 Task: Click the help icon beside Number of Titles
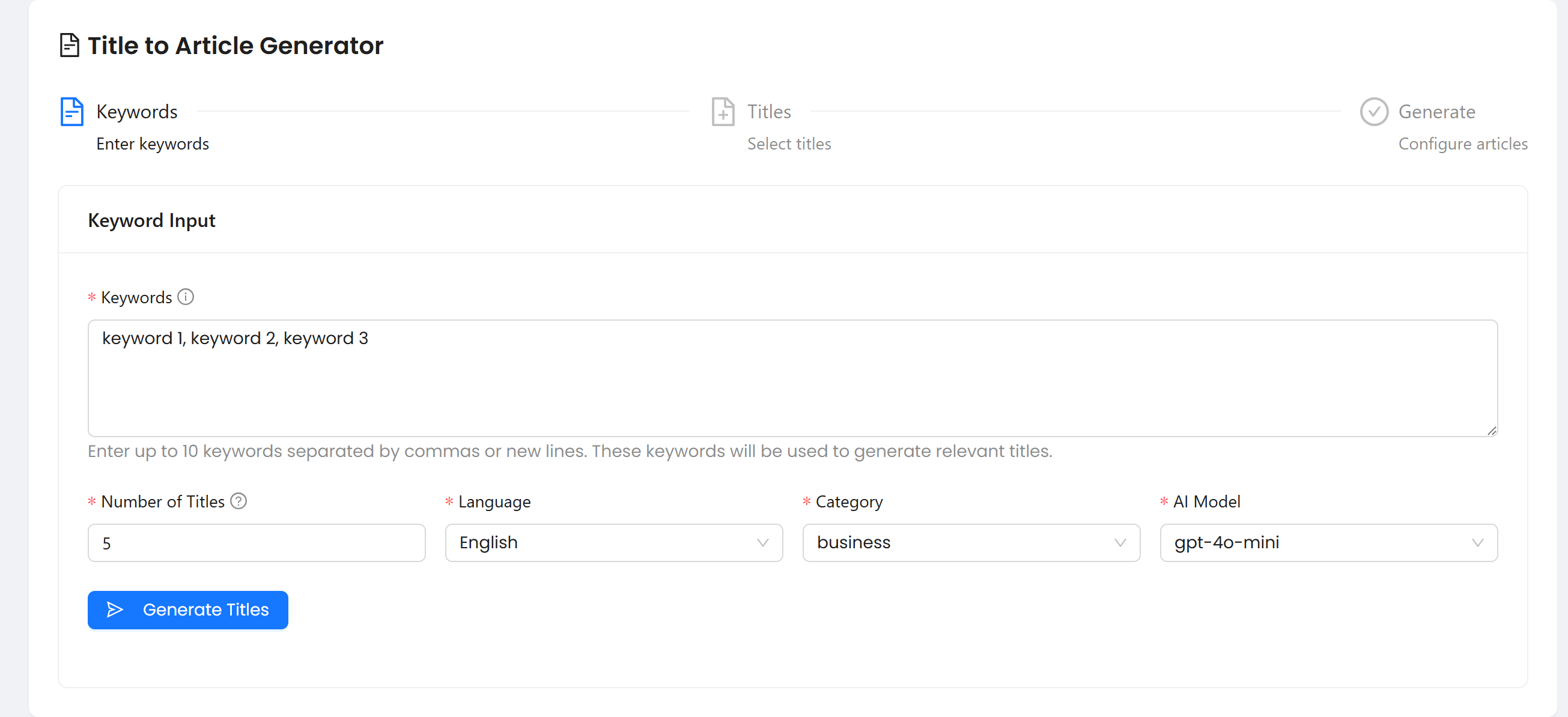pyautogui.click(x=239, y=501)
